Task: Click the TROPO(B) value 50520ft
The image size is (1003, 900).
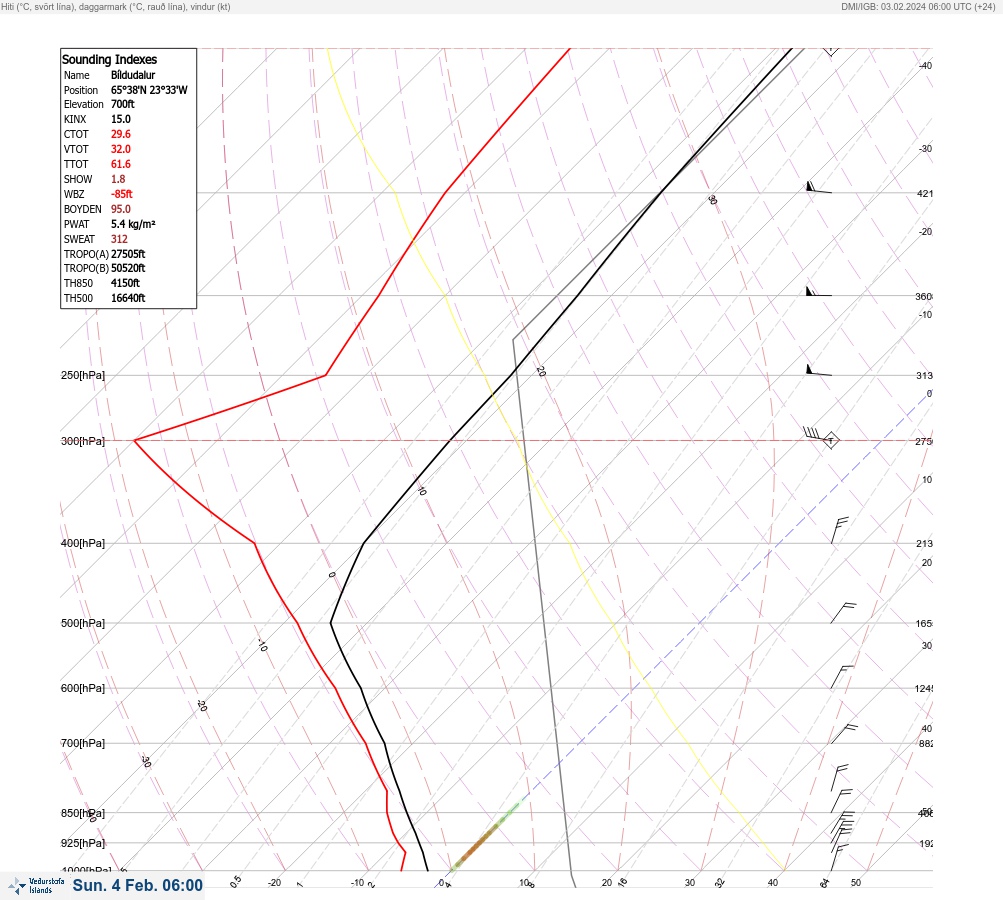Action: tap(128, 268)
